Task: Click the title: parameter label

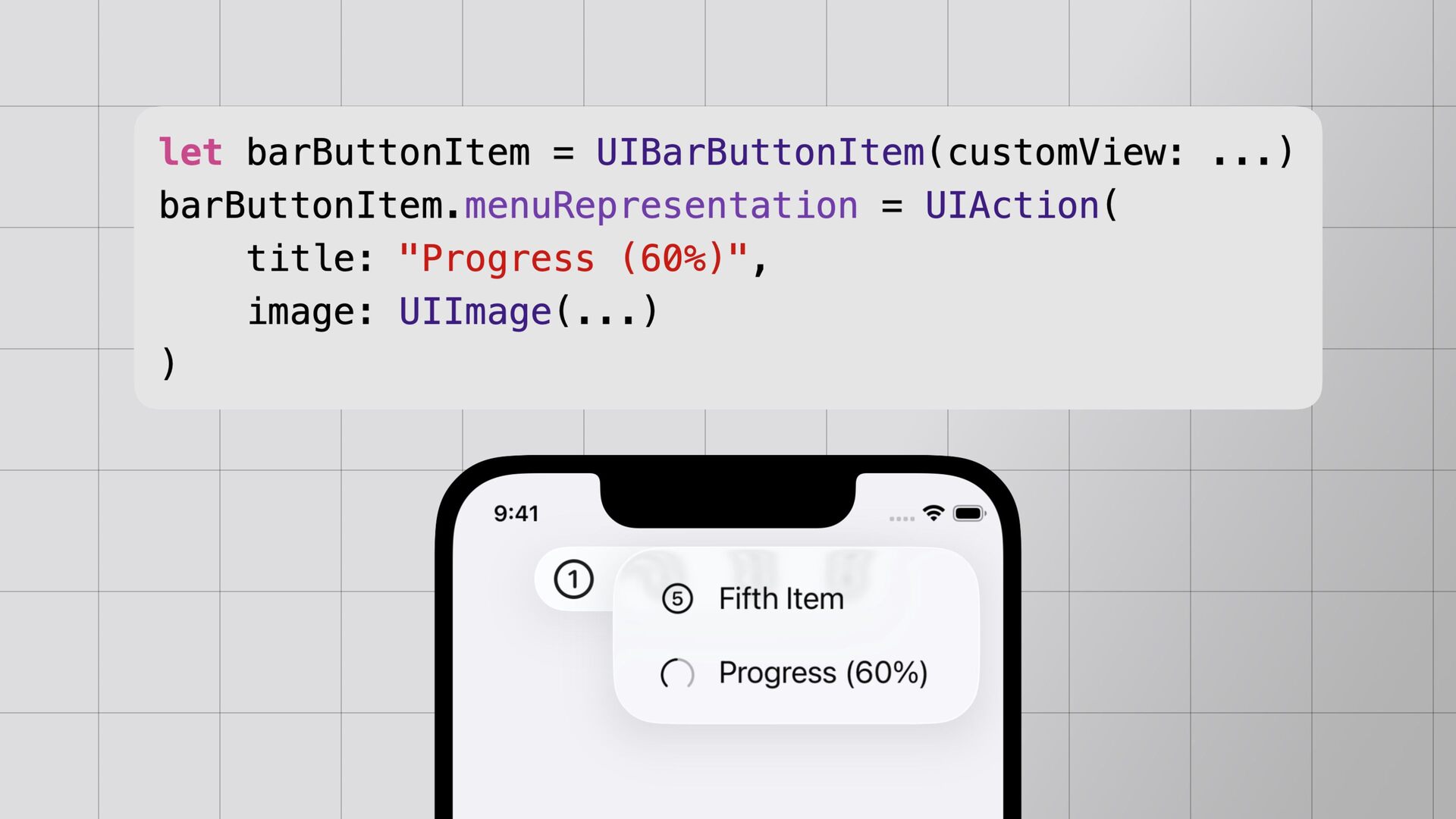Action: (311, 259)
